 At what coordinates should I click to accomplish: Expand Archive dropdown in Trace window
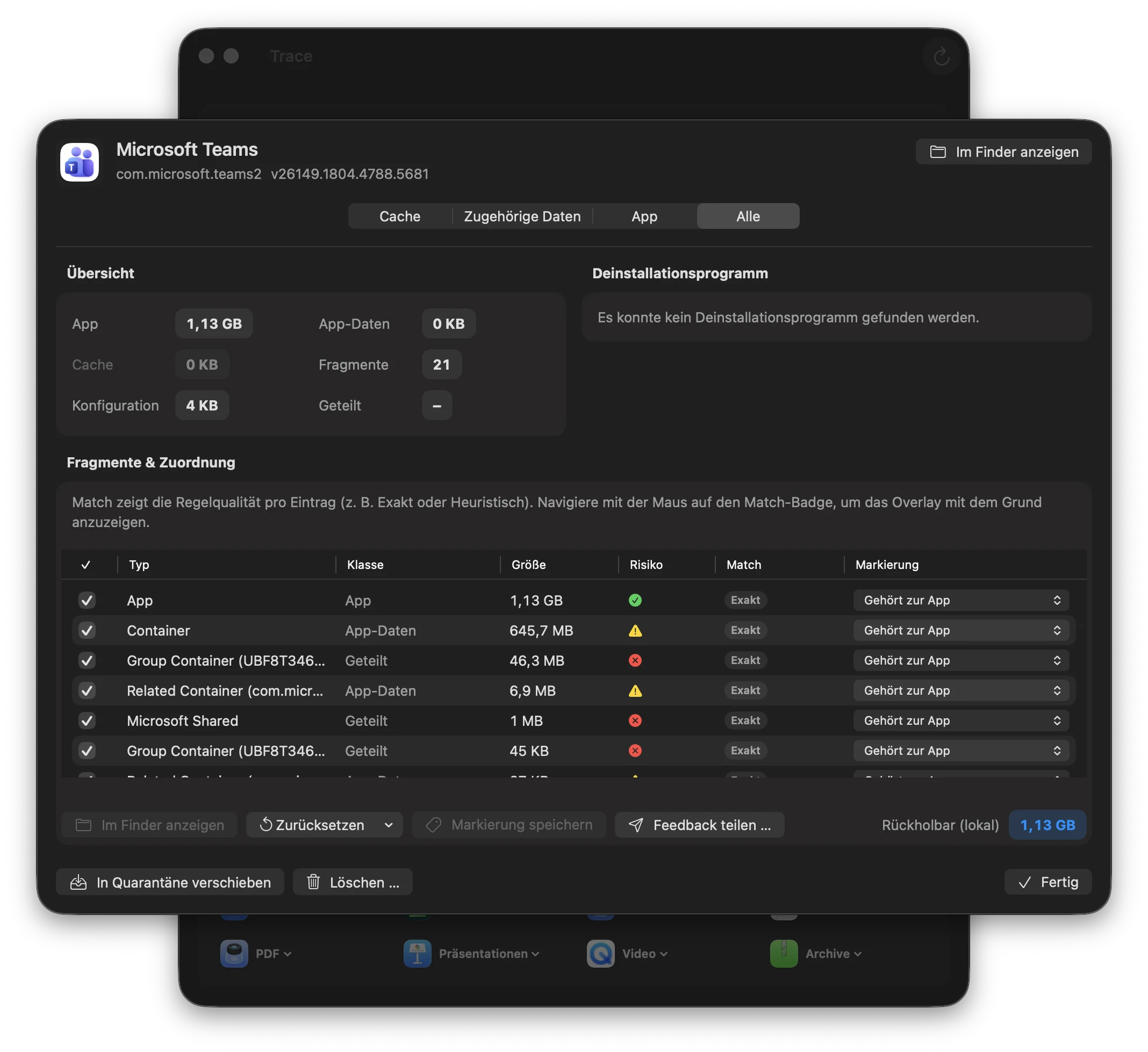pos(858,954)
